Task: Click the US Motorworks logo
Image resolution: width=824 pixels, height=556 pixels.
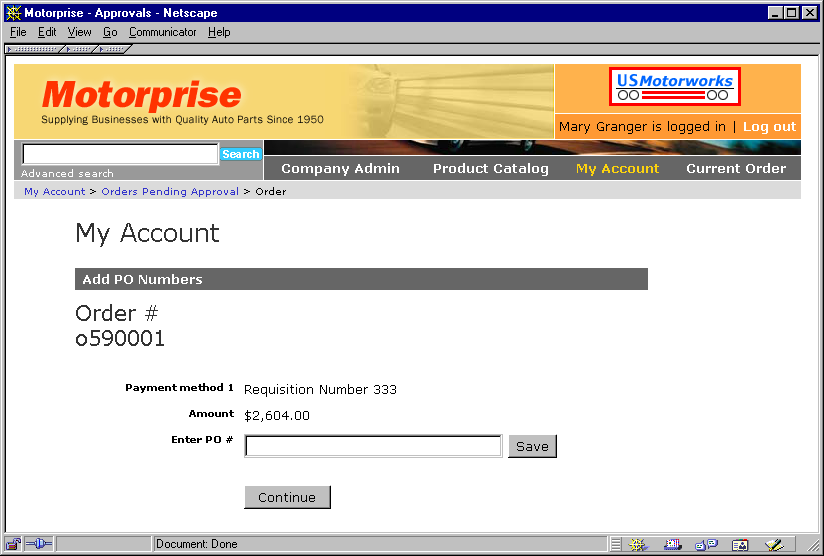Action: pyautogui.click(x=675, y=86)
